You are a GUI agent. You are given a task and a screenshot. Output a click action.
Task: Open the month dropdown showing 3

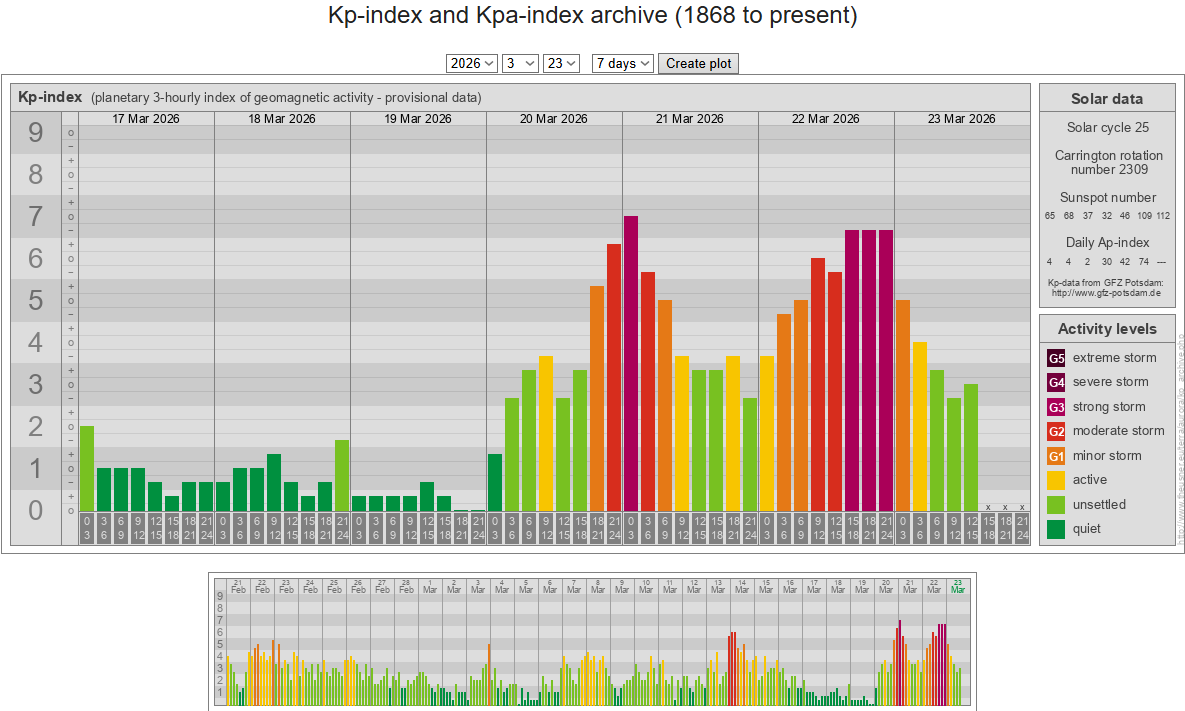point(520,63)
